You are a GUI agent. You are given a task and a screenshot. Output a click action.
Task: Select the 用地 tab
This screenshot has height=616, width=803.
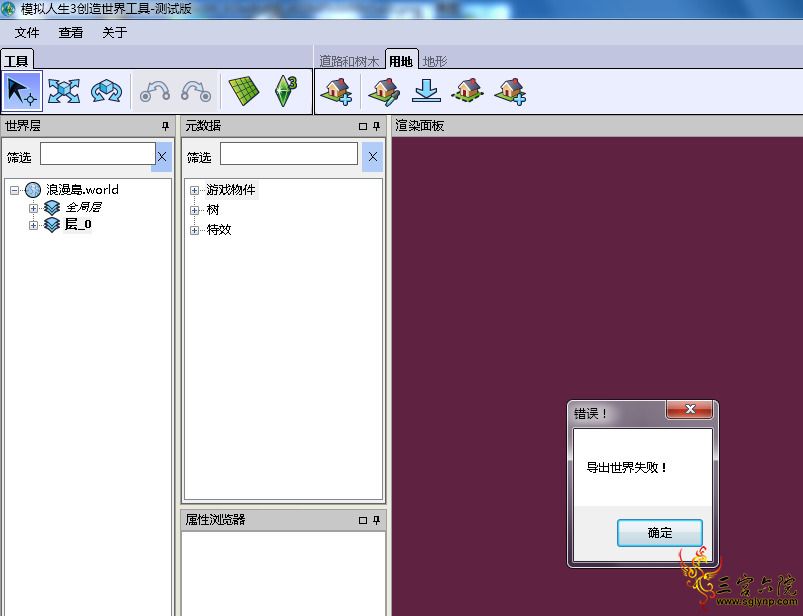[401, 61]
